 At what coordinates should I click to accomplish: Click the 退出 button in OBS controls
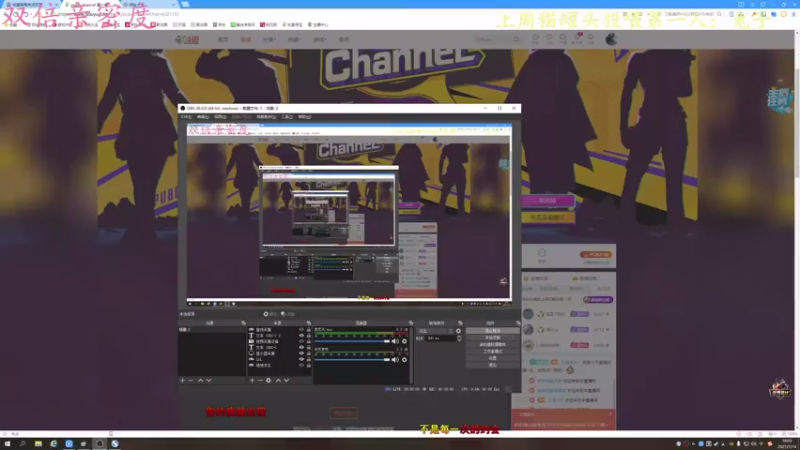[x=492, y=365]
